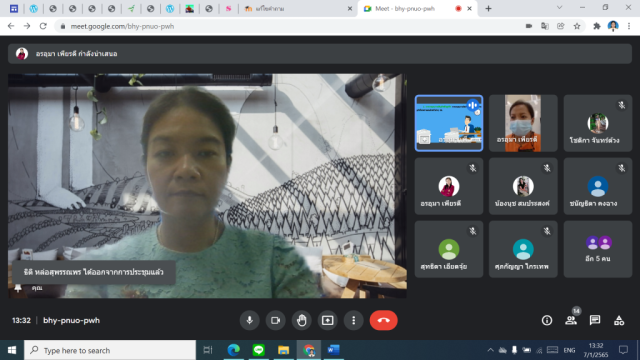Open Chrome extensions puzzle icon
The image size is (640, 360).
[x=597, y=26]
